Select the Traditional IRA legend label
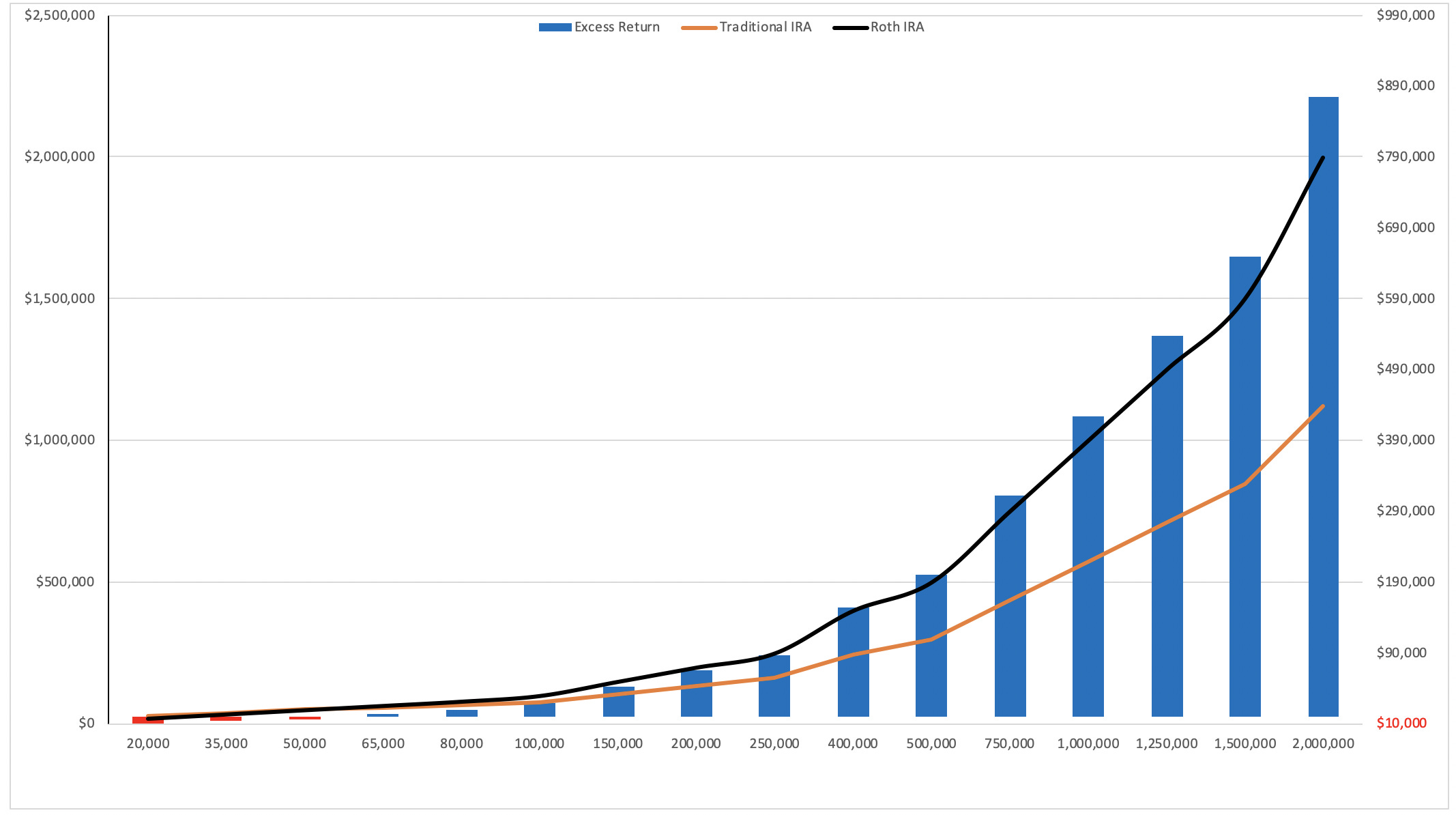The height and width of the screenshot is (815, 1456). click(x=765, y=27)
